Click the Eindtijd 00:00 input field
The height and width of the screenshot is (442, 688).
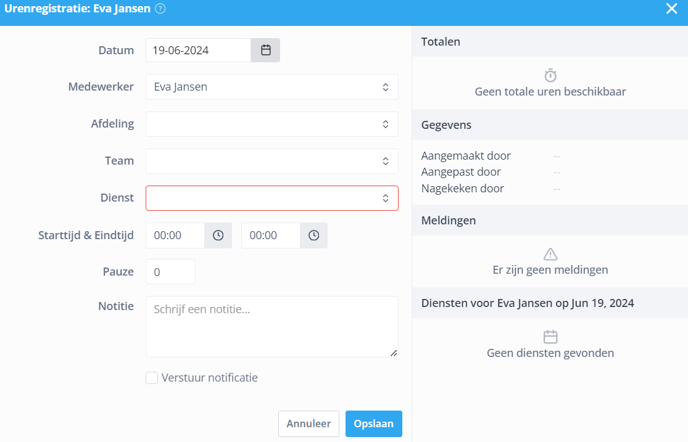point(271,235)
